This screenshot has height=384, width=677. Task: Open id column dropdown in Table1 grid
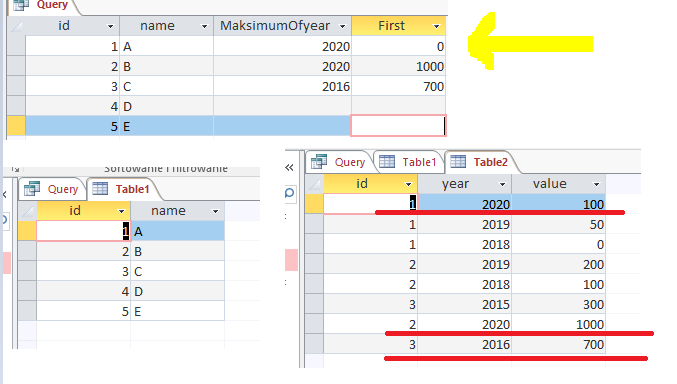121,211
